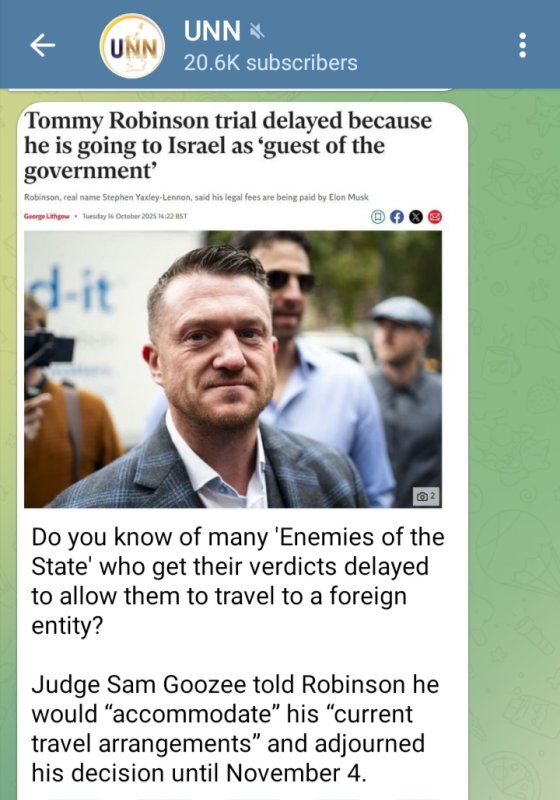Share article via X icon
Image resolution: width=560 pixels, height=800 pixels.
coord(416,217)
